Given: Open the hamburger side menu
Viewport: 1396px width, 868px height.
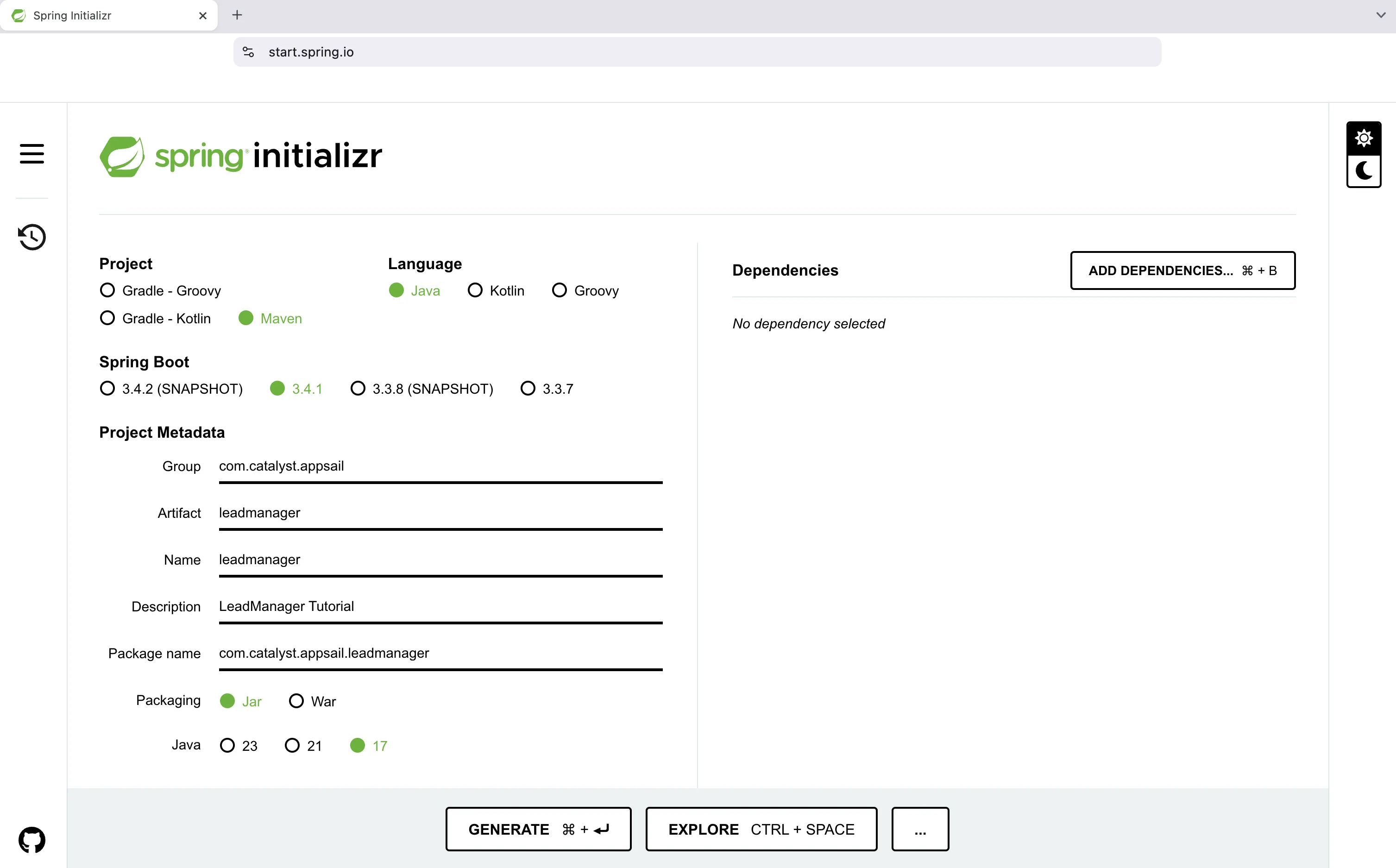Looking at the screenshot, I should click(x=31, y=154).
